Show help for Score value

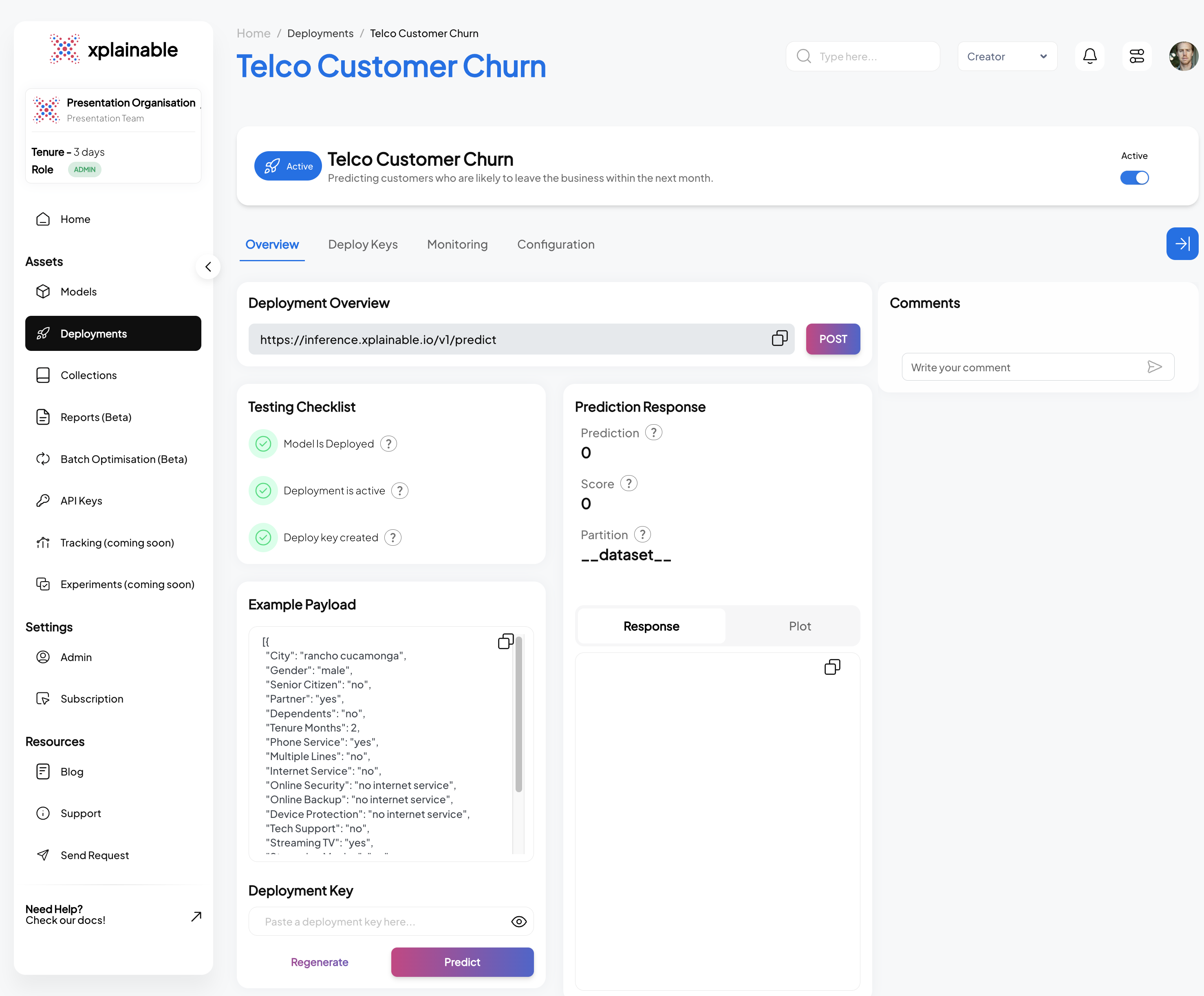click(x=629, y=483)
